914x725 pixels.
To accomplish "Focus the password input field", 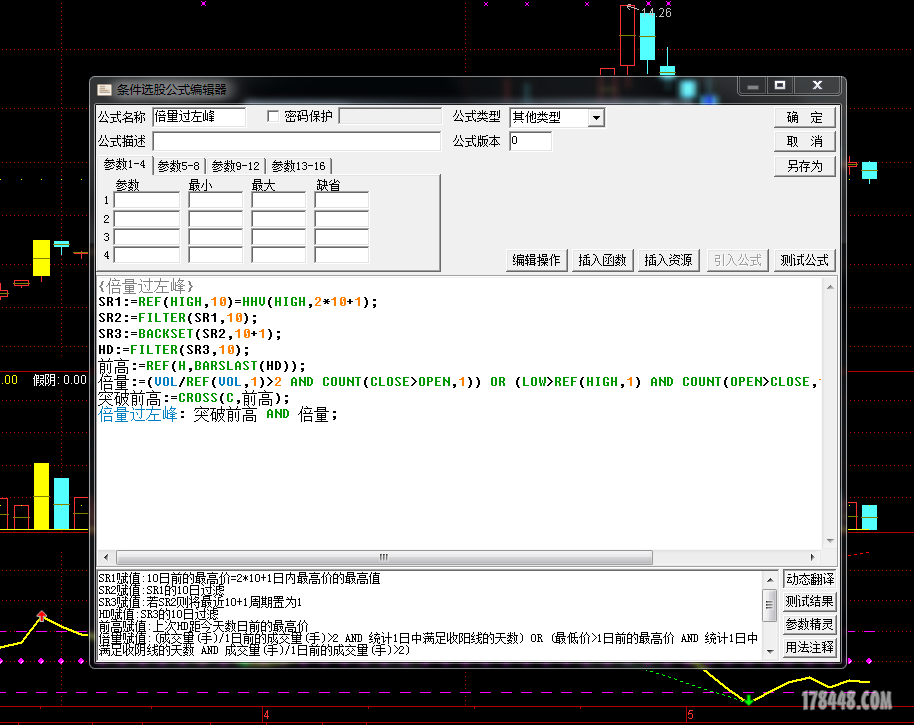I will (x=390, y=116).
